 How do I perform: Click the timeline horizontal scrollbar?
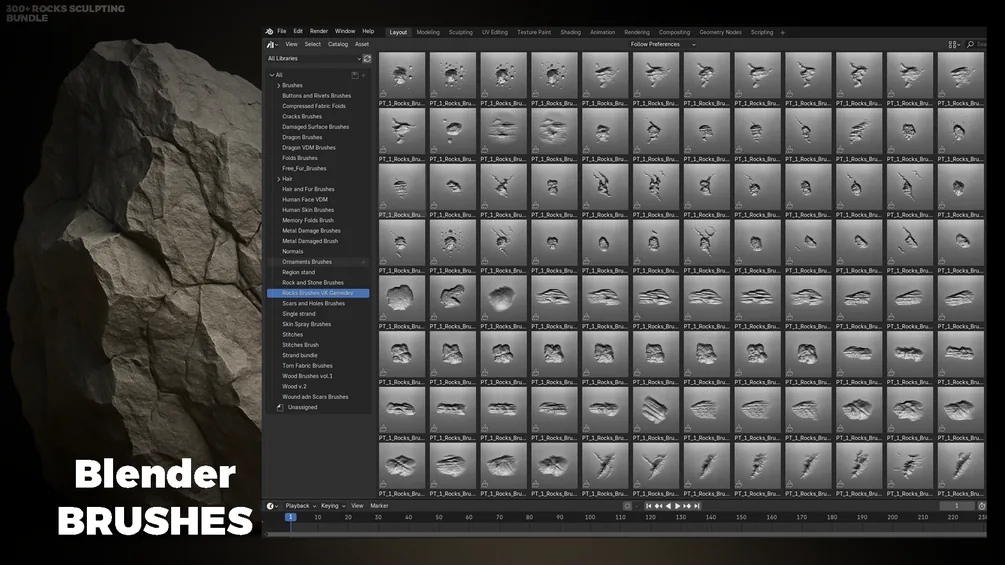[626, 534]
